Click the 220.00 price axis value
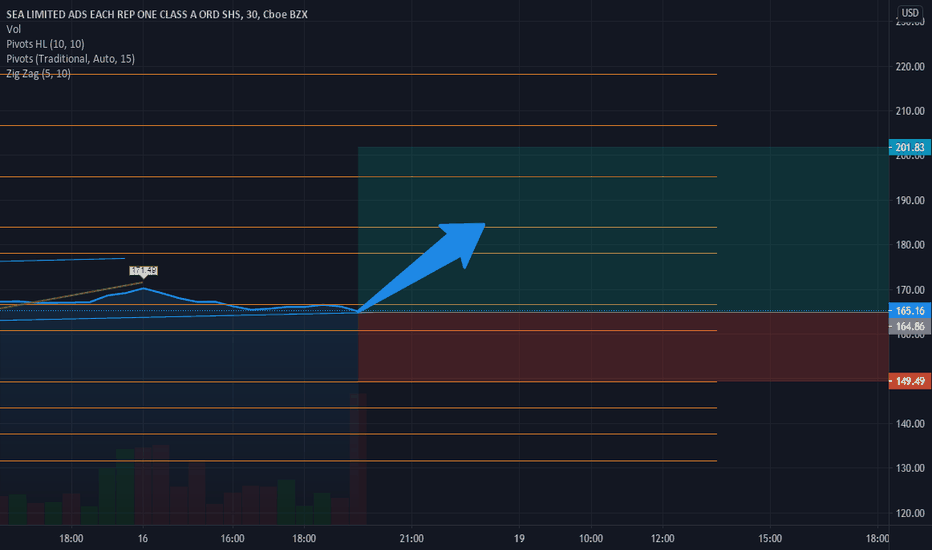The image size is (932, 550). pyautogui.click(x=910, y=67)
